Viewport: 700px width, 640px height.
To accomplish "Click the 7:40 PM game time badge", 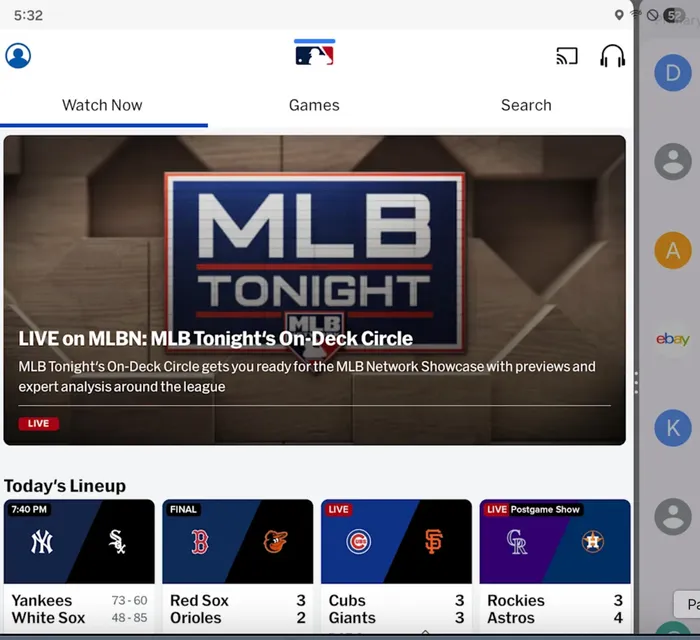I will 29,510.
